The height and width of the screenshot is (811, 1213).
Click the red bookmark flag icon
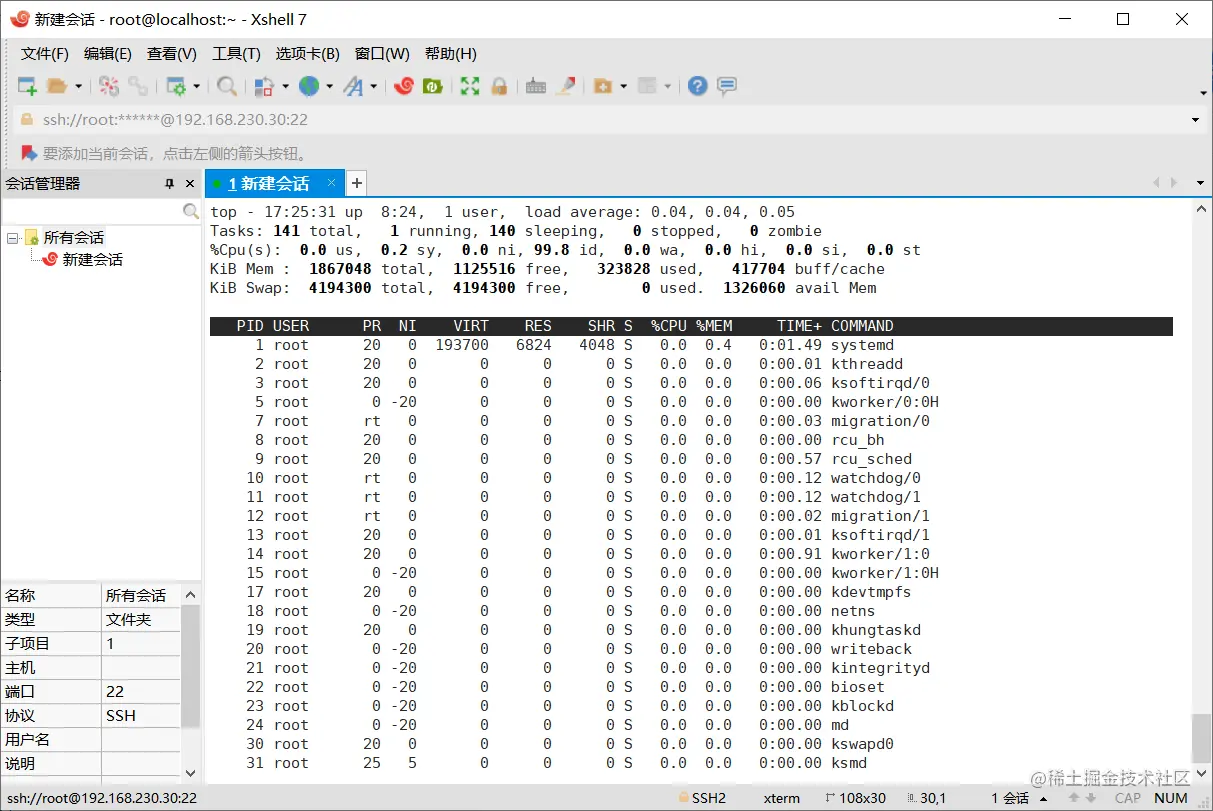[29, 153]
